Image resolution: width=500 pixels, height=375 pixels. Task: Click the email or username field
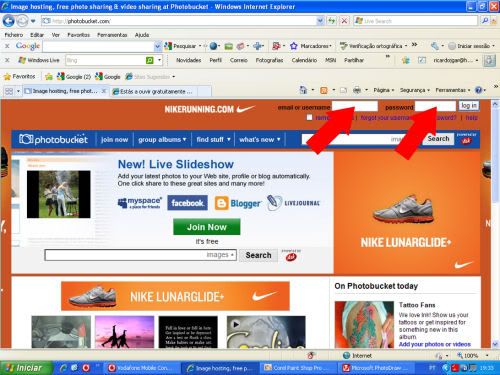tap(355, 107)
